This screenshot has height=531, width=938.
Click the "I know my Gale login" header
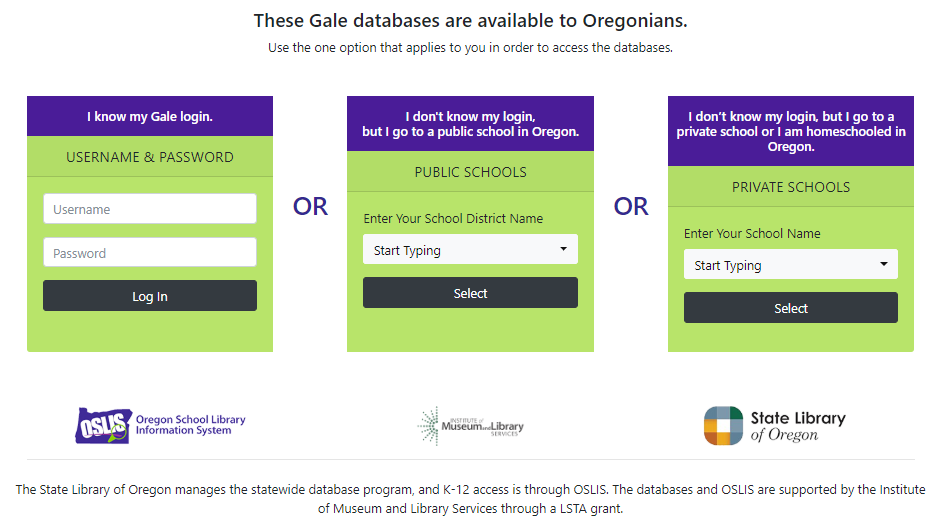click(150, 116)
